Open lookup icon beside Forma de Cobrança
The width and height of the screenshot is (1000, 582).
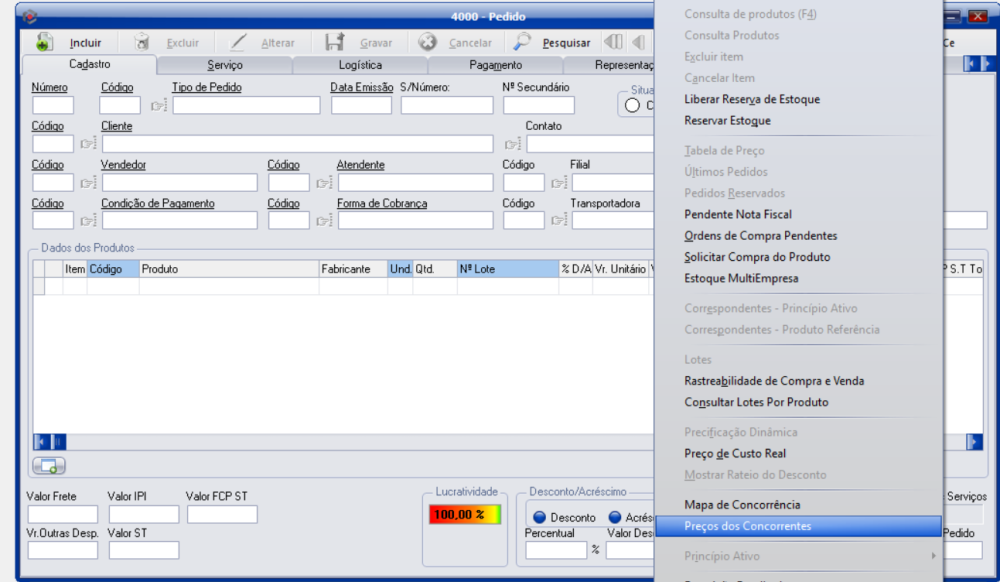pos(324,221)
